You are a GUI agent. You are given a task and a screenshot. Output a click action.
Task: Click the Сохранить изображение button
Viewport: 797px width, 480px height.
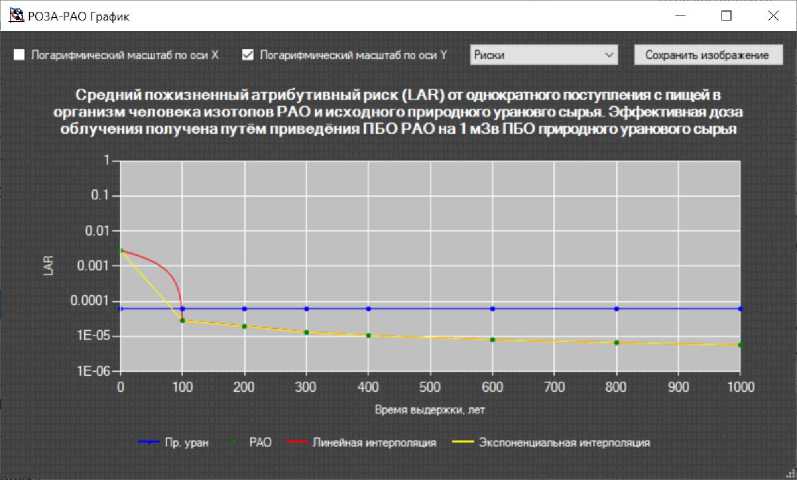pos(708,55)
